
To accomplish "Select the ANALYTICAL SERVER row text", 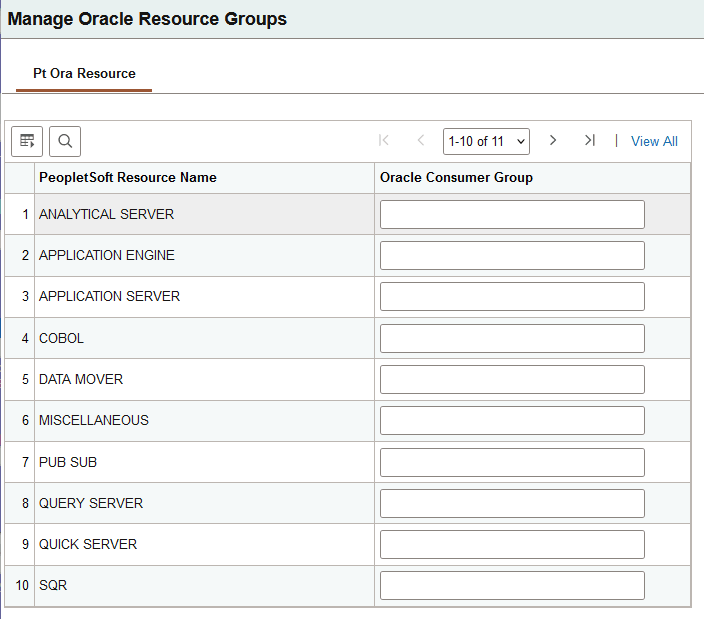I will tap(106, 215).
